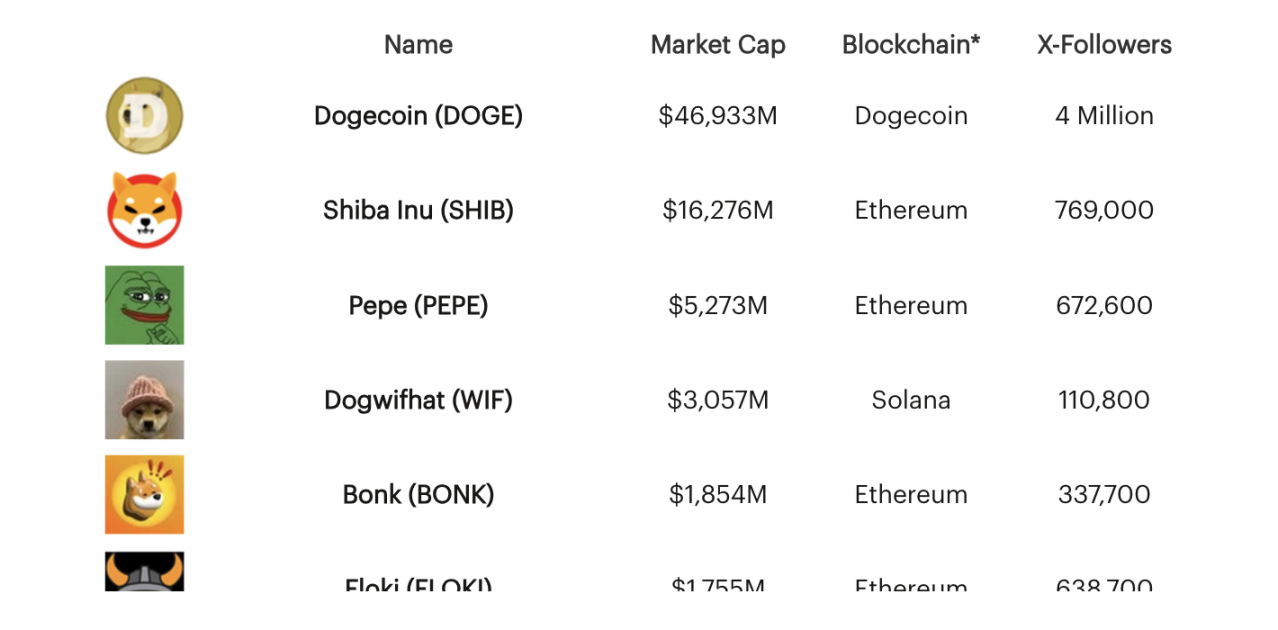
Task: Click Dogecoin's $46,933M market cap value
Action: click(718, 116)
